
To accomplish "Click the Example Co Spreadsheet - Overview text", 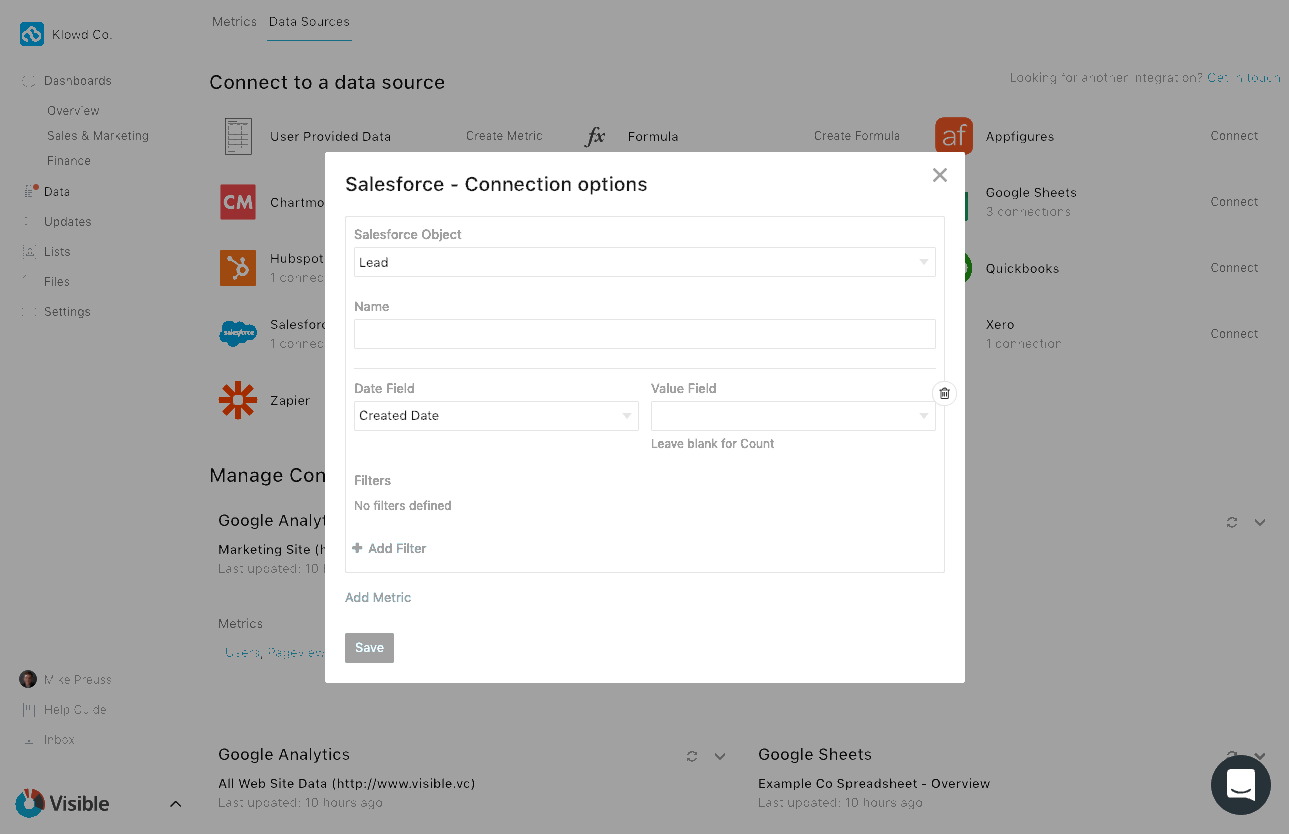I will [874, 784].
